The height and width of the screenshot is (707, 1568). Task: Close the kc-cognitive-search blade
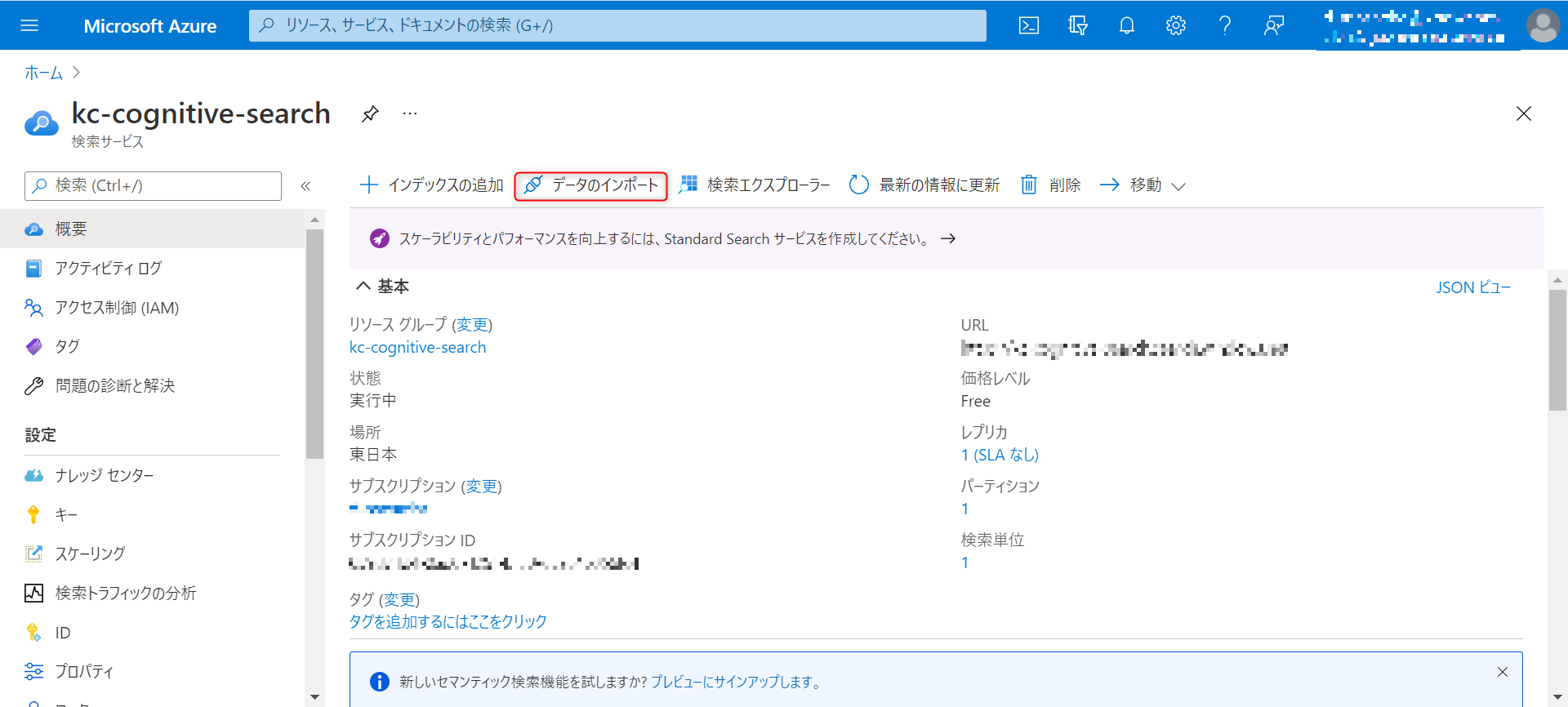(1524, 113)
